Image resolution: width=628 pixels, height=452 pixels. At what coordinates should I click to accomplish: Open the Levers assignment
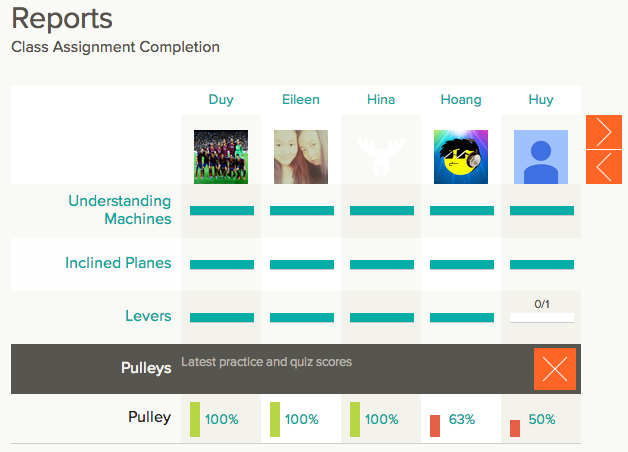click(x=148, y=317)
